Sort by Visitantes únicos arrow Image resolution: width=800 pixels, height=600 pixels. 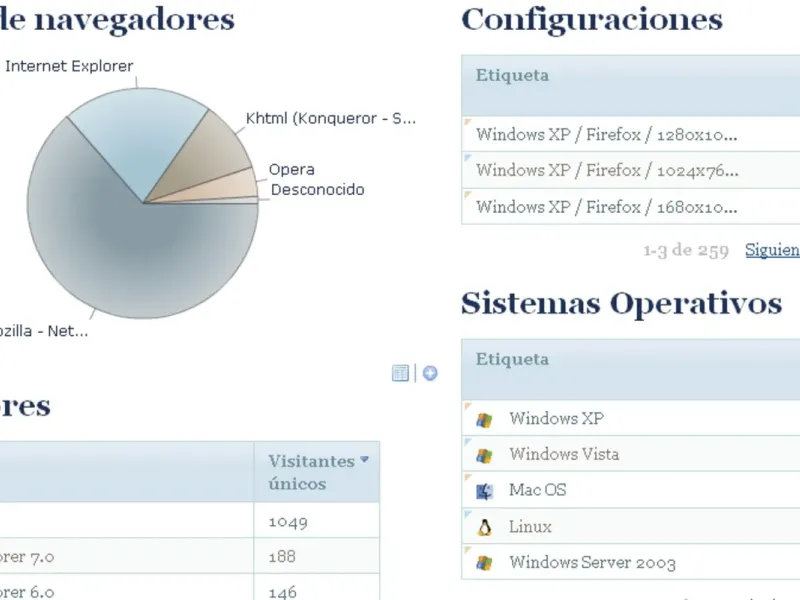point(364,460)
